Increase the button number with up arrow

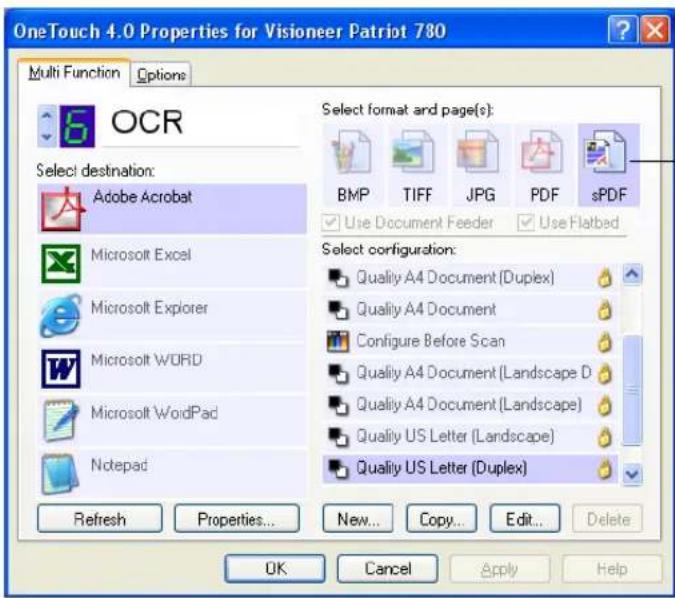point(47,115)
